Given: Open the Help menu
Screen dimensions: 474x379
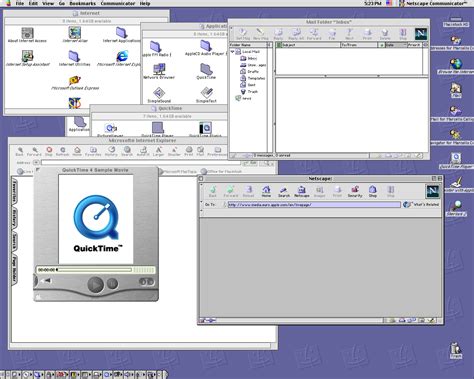Looking at the screenshot, I should click(x=145, y=3).
